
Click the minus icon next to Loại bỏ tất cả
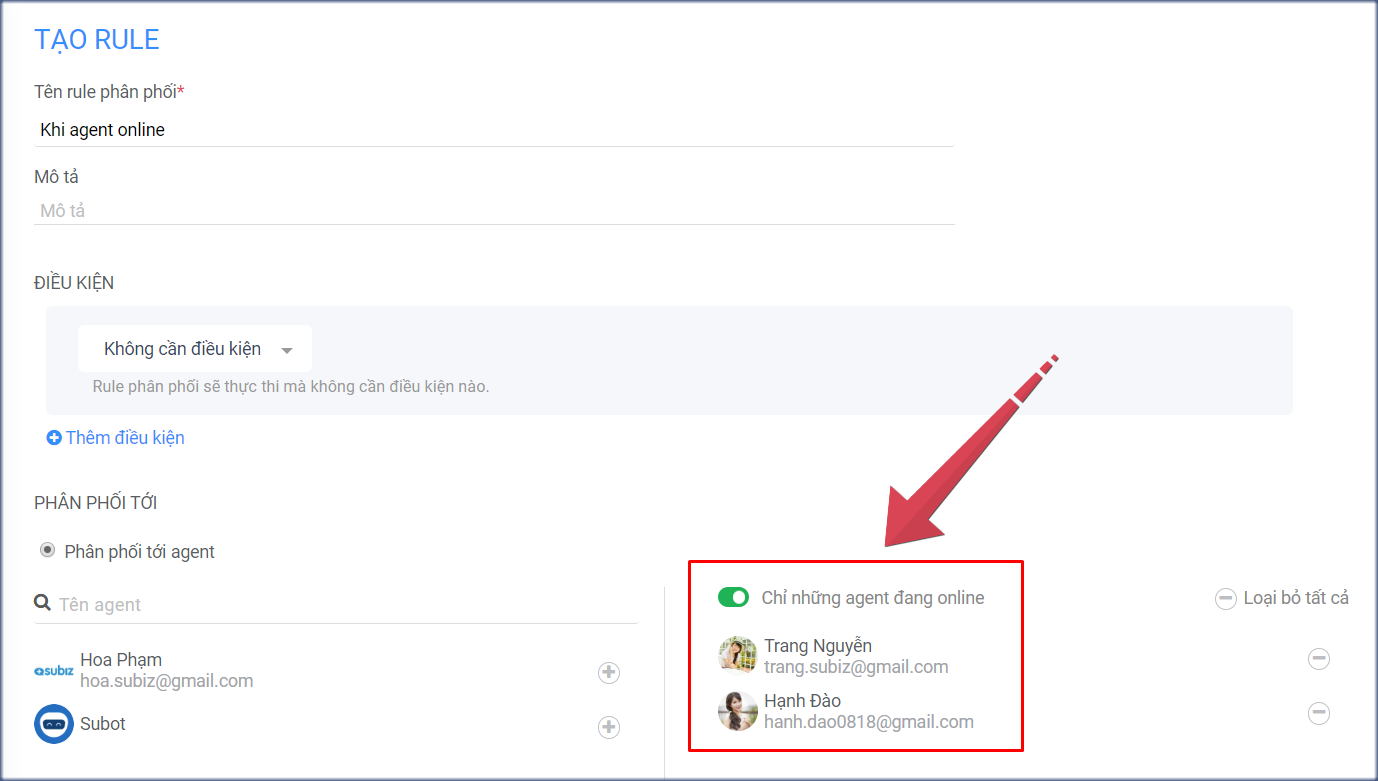coord(1225,599)
